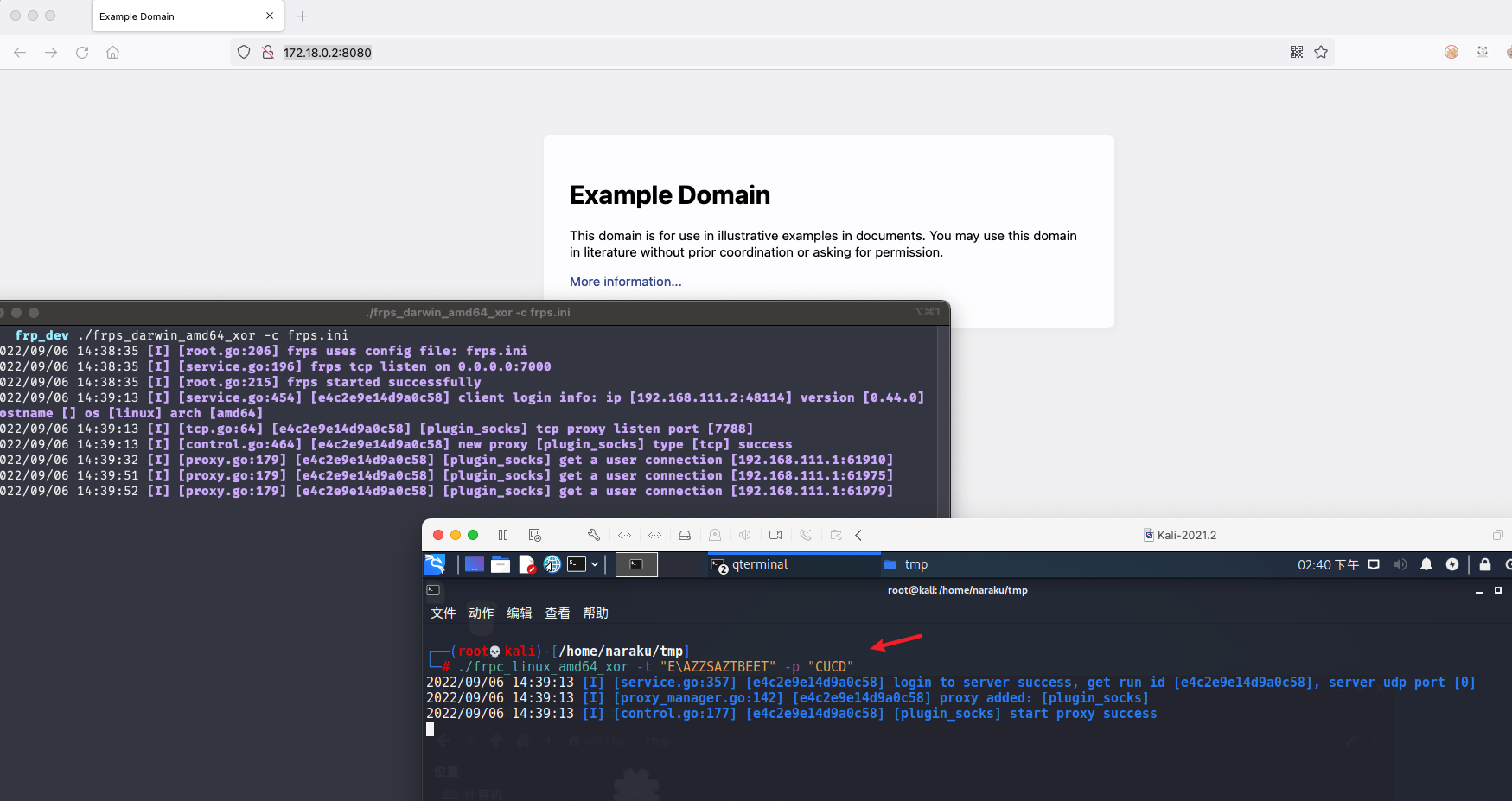
Task: Open the QR code icon in address bar
Action: [1296, 53]
